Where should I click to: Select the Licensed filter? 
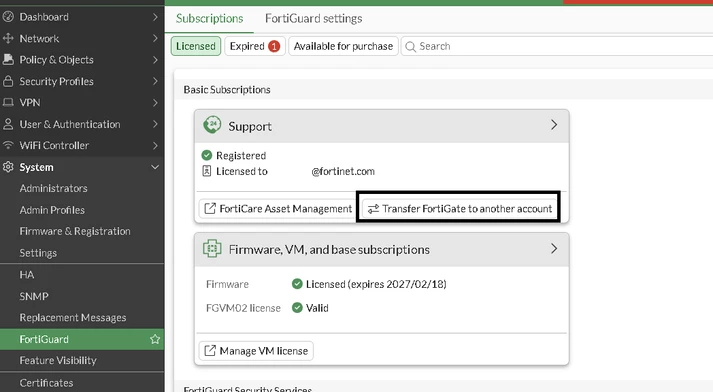coord(196,46)
